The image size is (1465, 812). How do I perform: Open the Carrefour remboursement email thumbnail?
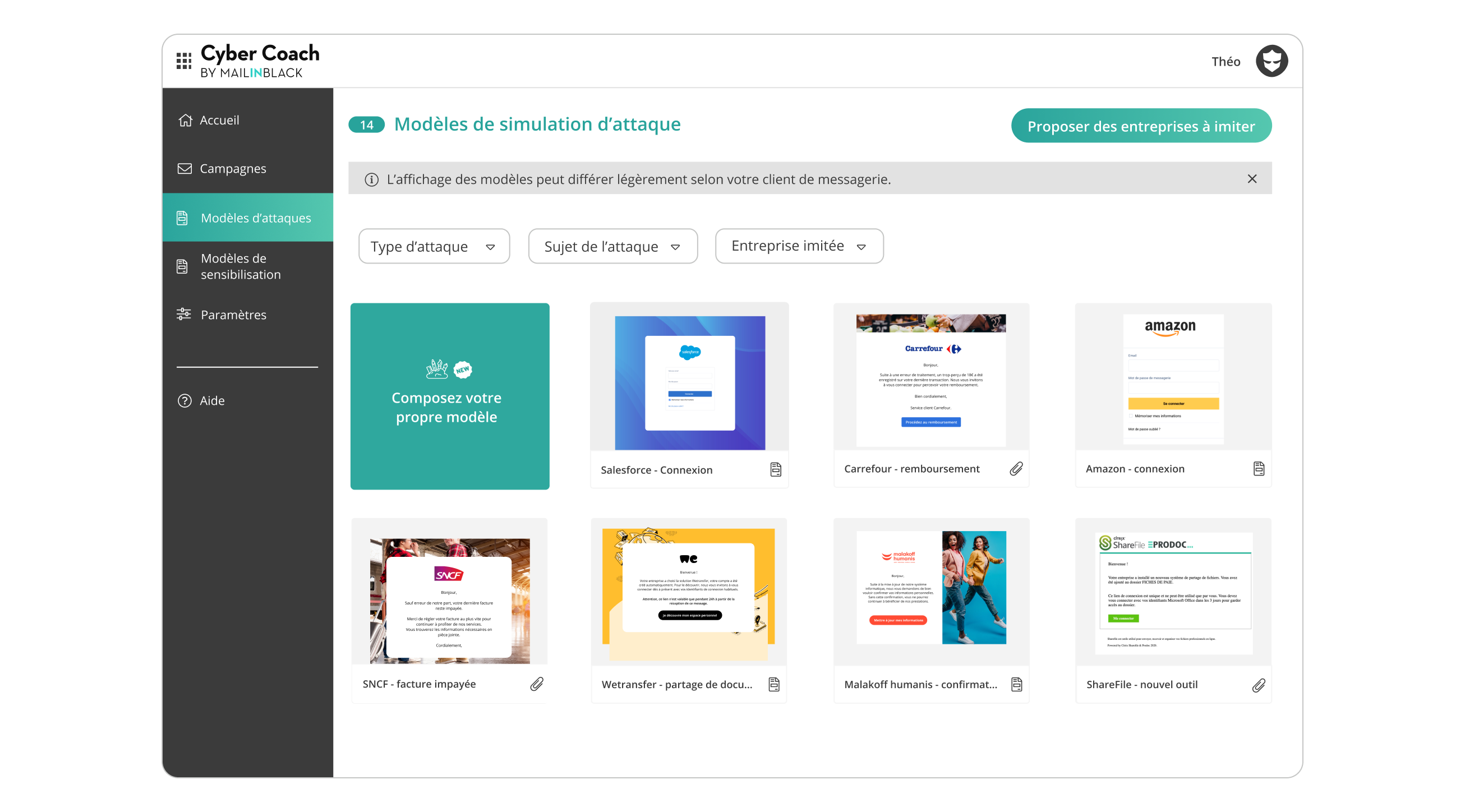(x=931, y=380)
